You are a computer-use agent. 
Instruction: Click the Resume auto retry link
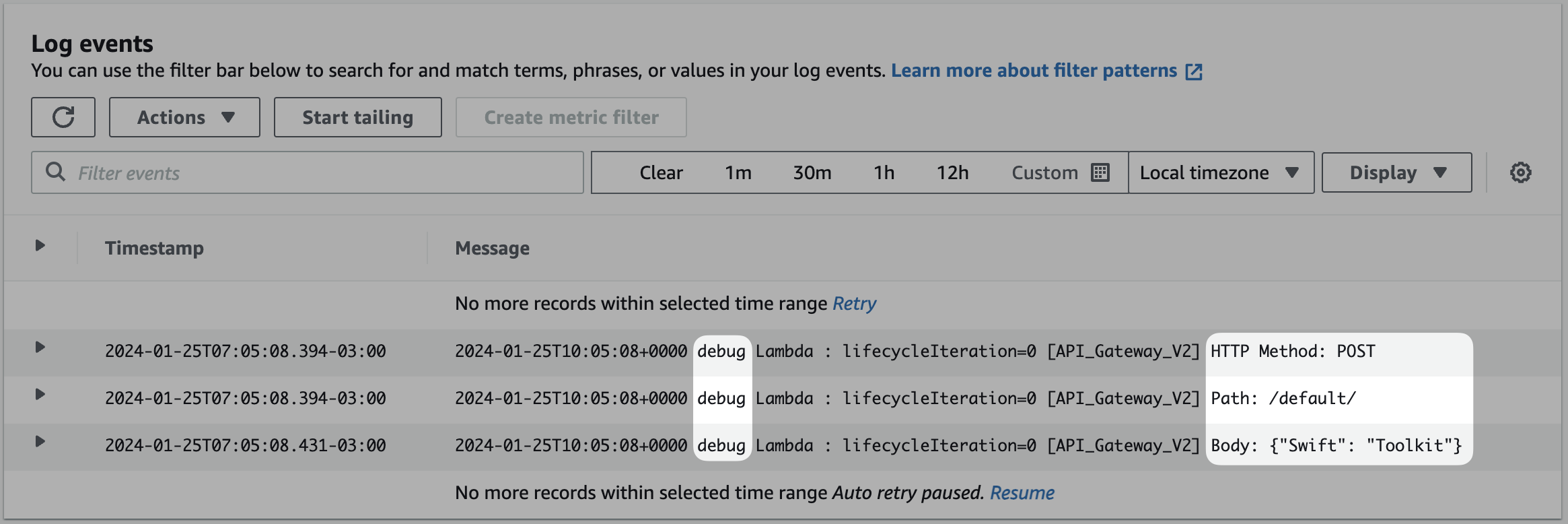point(1022,493)
